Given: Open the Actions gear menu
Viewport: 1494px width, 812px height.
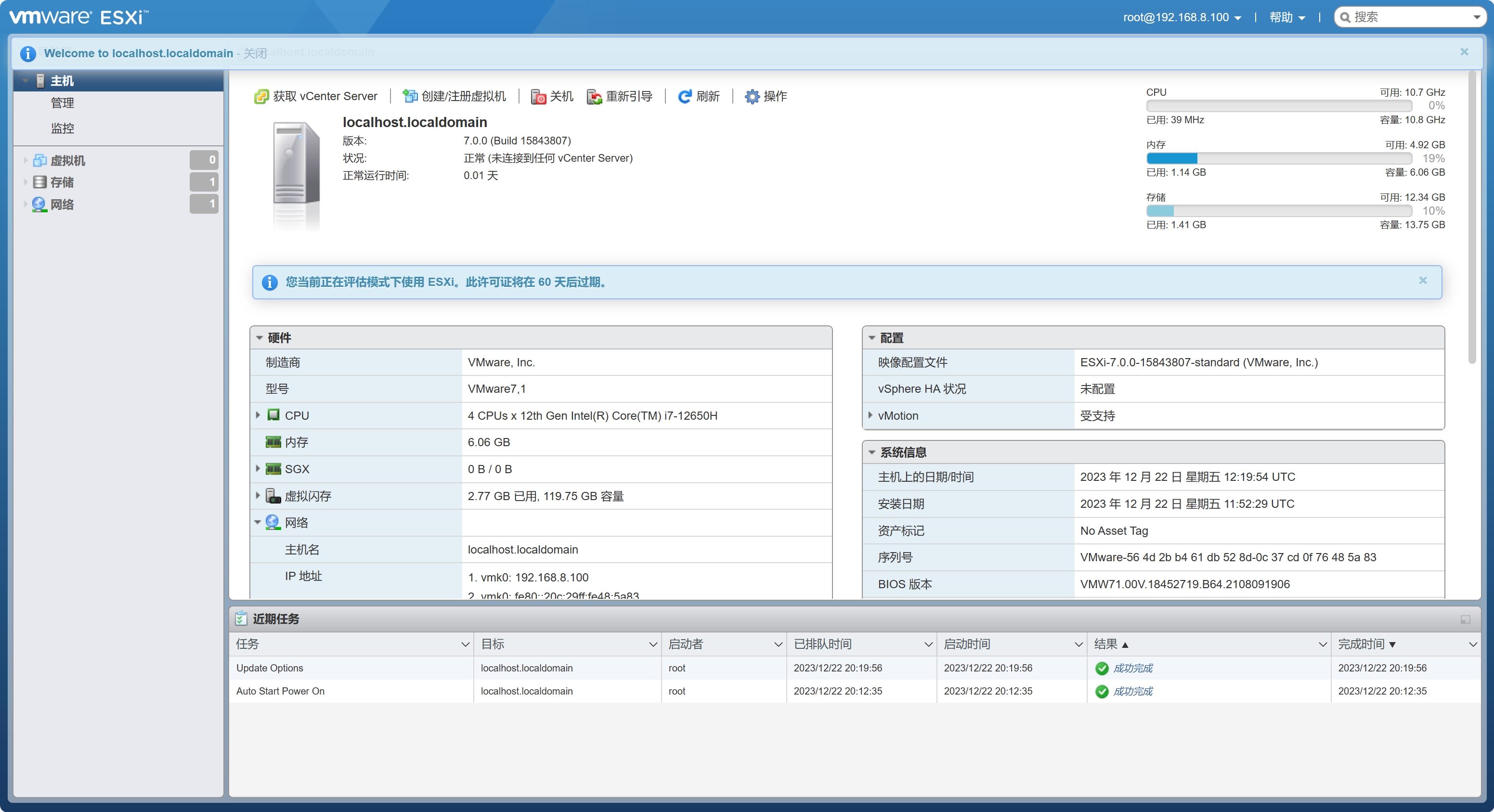Looking at the screenshot, I should 752,96.
